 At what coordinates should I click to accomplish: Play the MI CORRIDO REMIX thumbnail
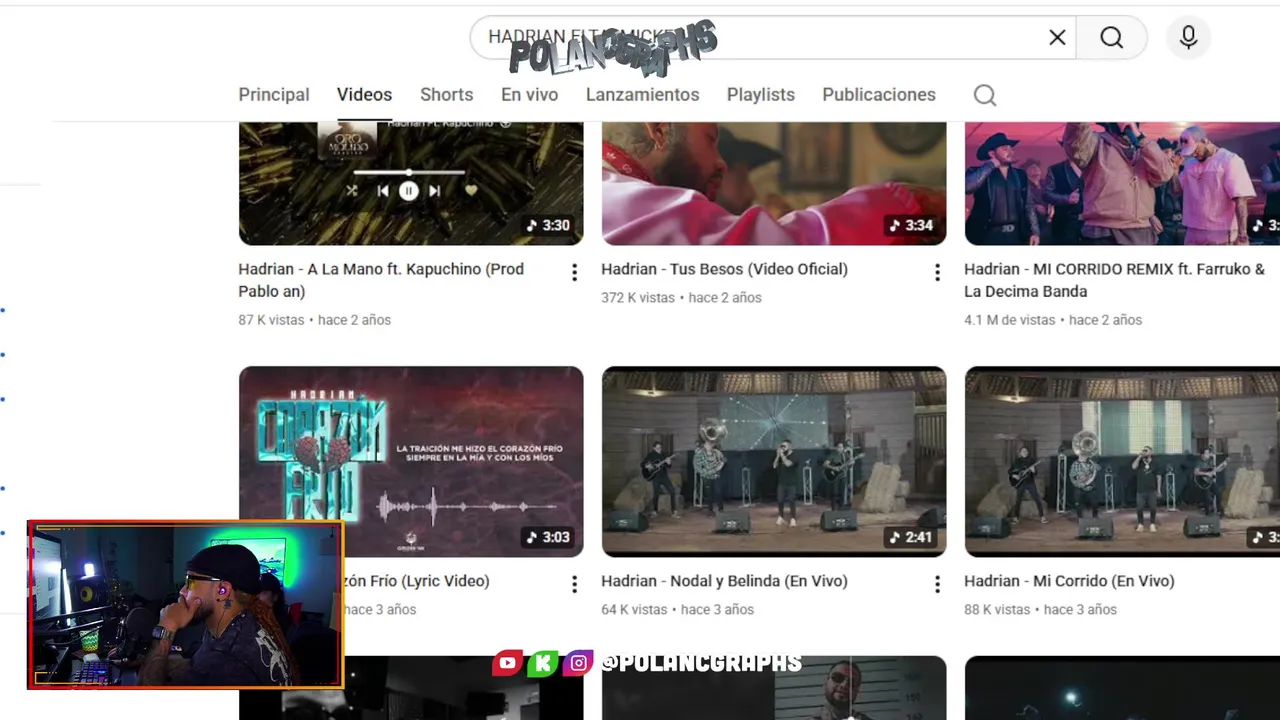pos(1122,183)
